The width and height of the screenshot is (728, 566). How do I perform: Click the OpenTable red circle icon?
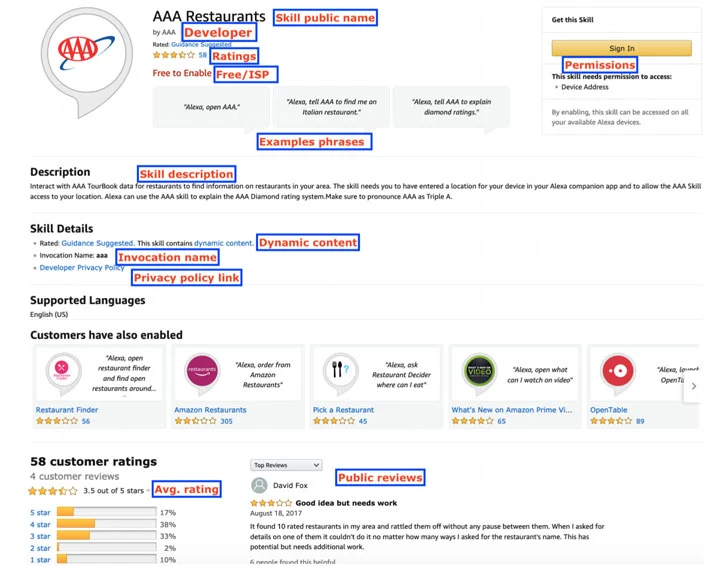(618, 371)
